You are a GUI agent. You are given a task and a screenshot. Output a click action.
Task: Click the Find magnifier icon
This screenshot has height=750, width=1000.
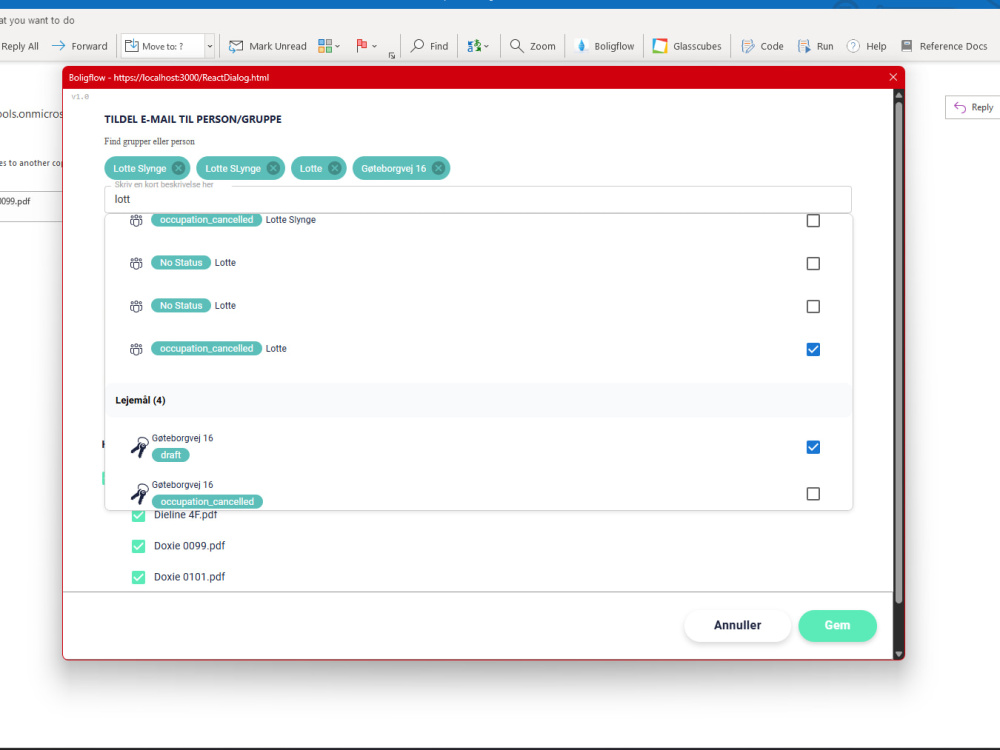click(417, 46)
